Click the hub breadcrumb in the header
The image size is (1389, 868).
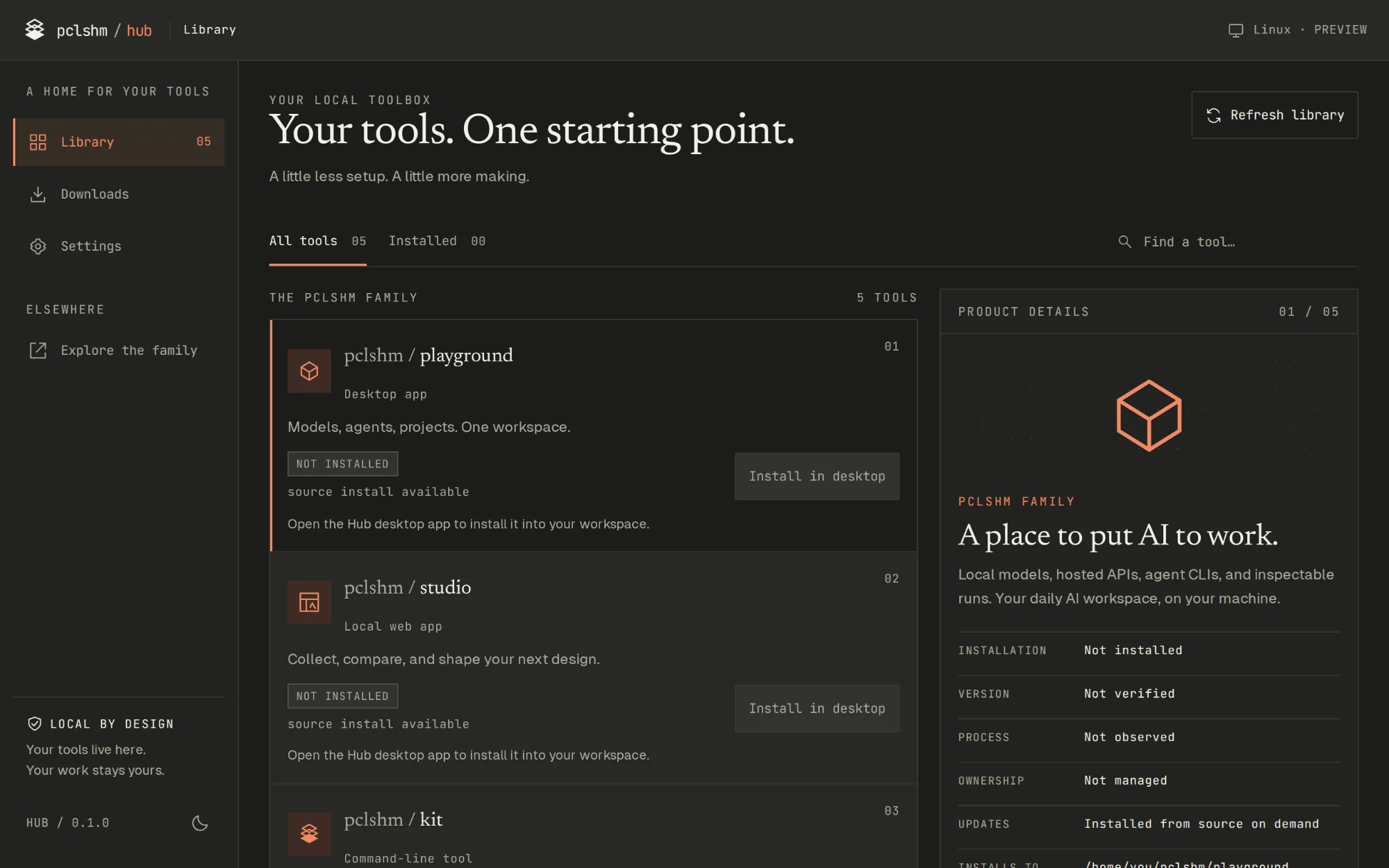pos(139,31)
